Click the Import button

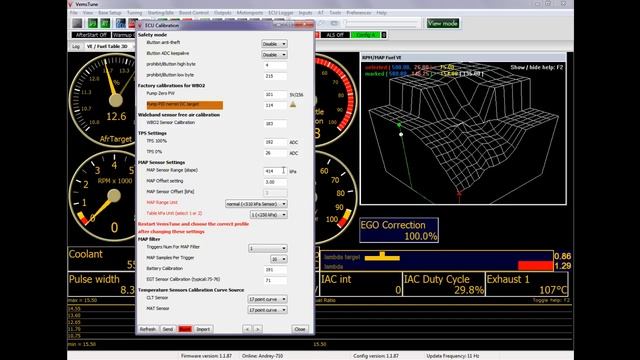(x=203, y=329)
